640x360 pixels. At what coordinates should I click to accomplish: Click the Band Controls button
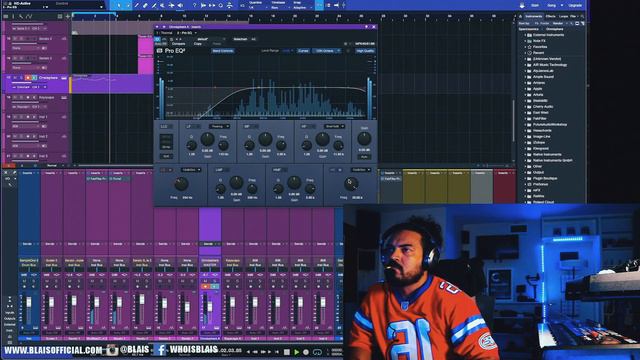223,51
